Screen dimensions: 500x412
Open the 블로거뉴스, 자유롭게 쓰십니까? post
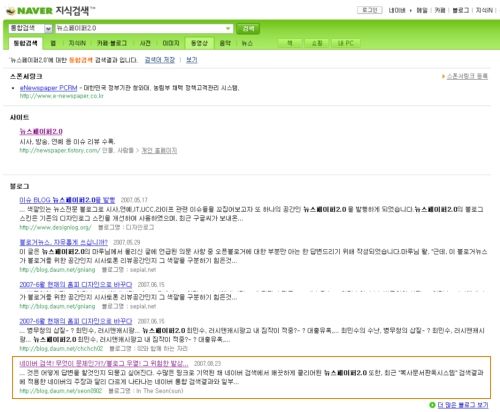point(64,242)
